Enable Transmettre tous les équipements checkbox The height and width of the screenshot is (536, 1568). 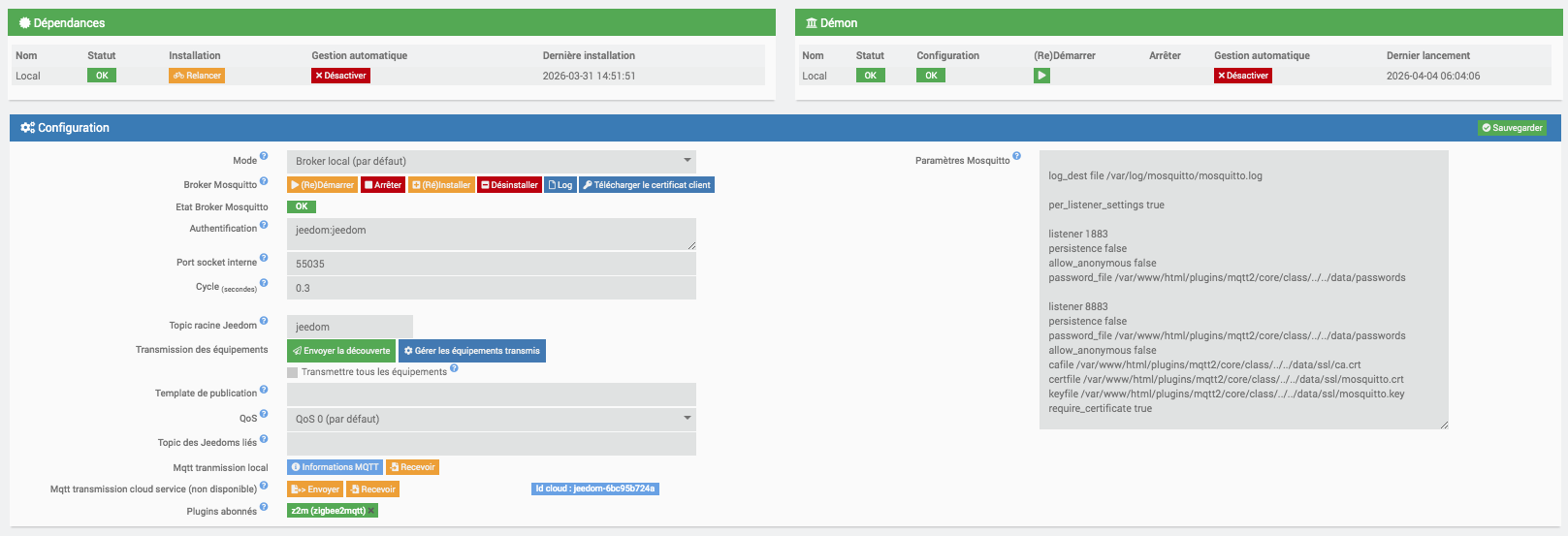click(292, 372)
